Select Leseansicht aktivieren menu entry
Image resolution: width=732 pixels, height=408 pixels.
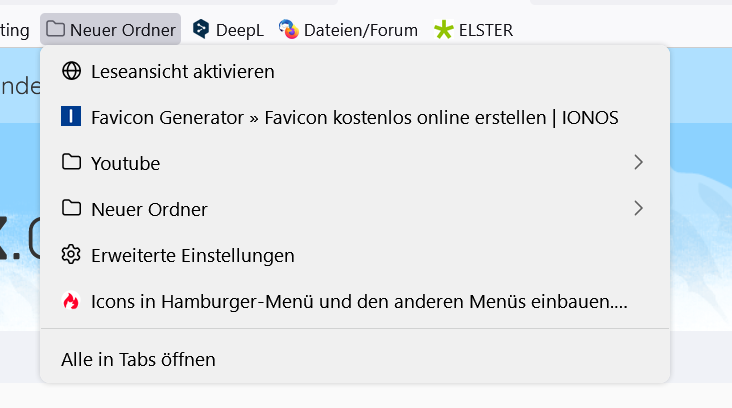182,71
